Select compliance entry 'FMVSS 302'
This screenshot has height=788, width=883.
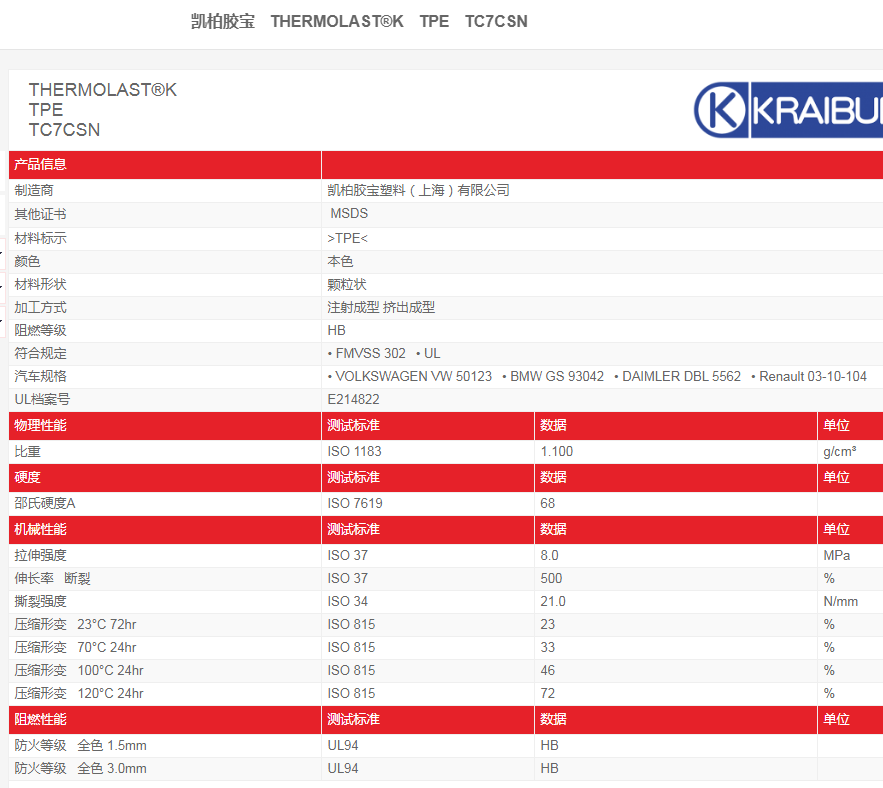(x=370, y=354)
